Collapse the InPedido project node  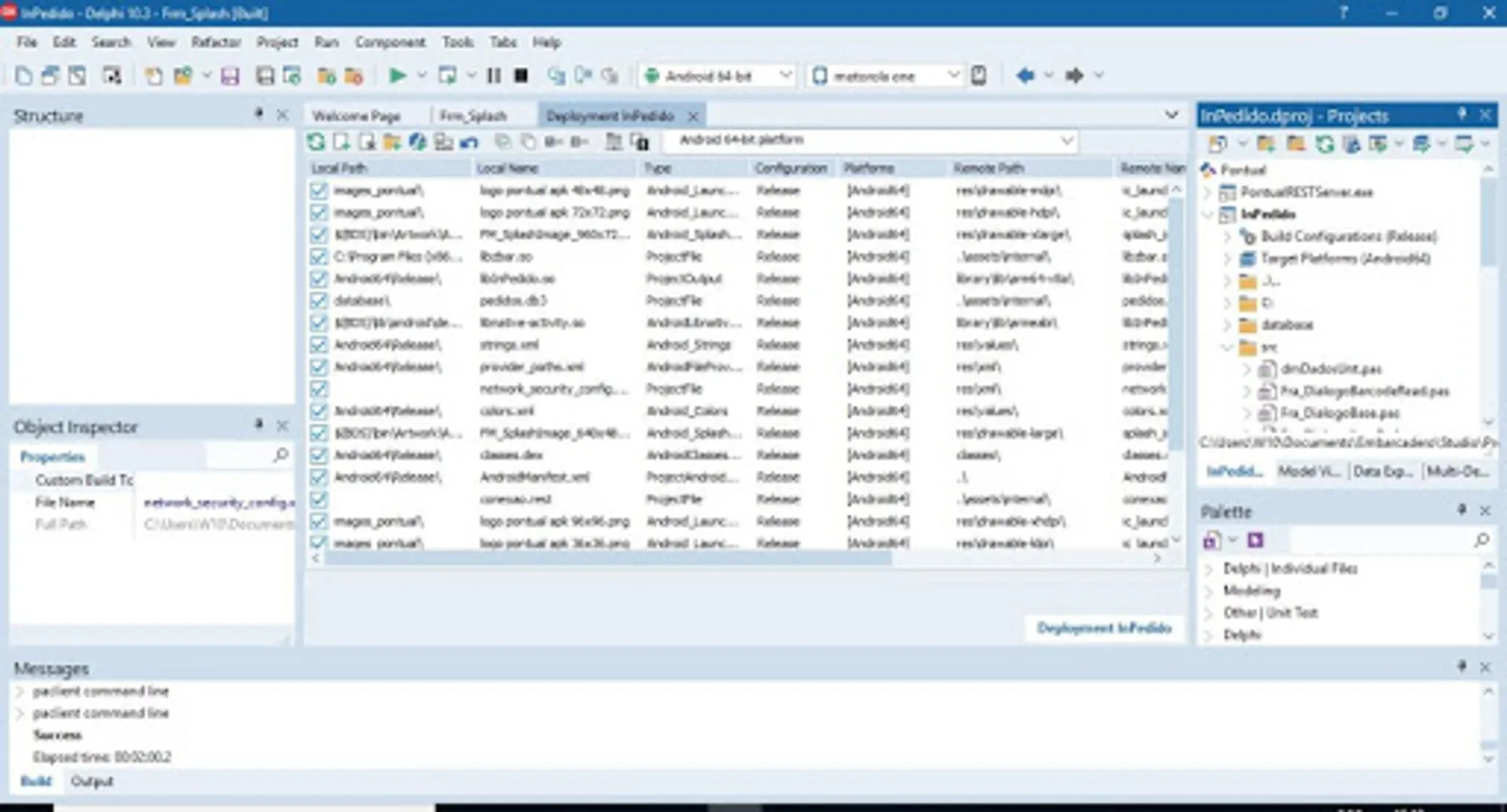[1208, 214]
